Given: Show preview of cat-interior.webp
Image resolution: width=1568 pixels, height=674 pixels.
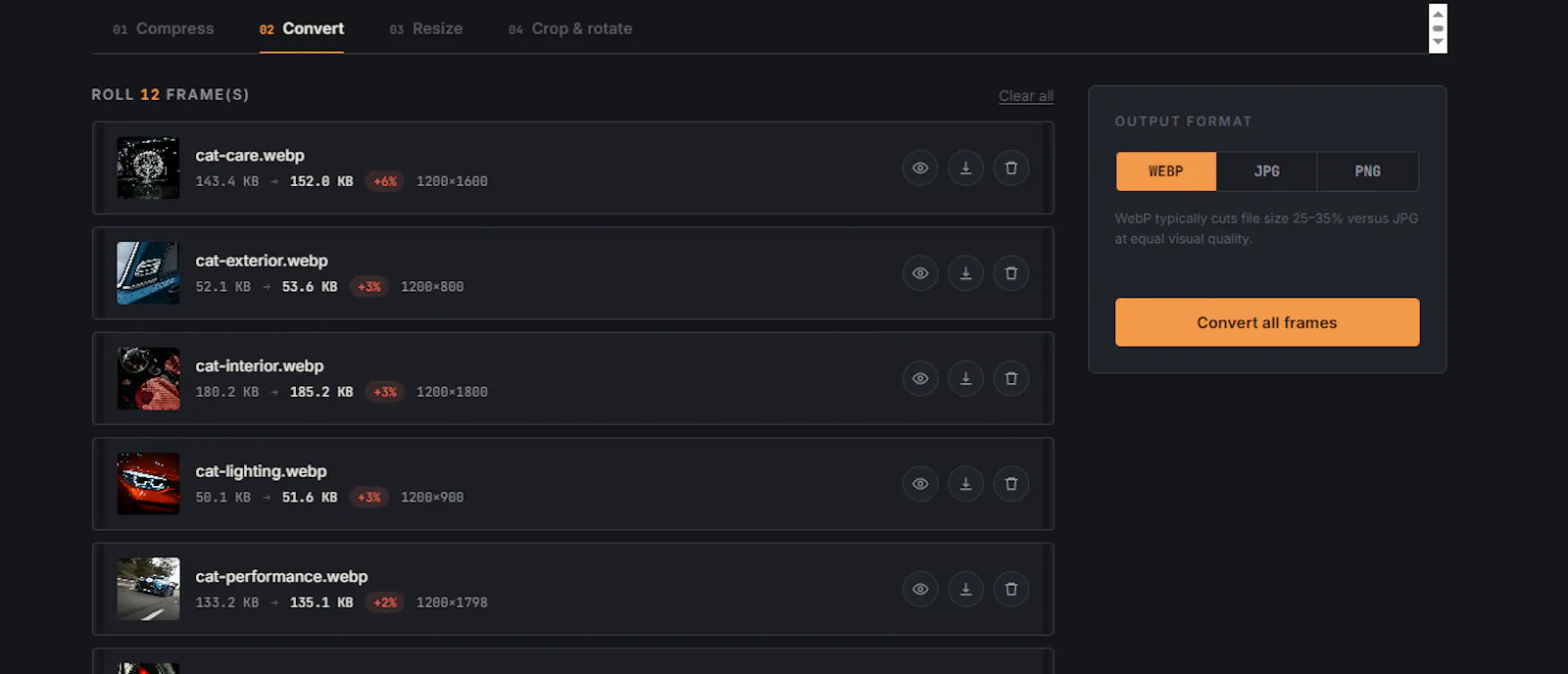Looking at the screenshot, I should tap(920, 378).
